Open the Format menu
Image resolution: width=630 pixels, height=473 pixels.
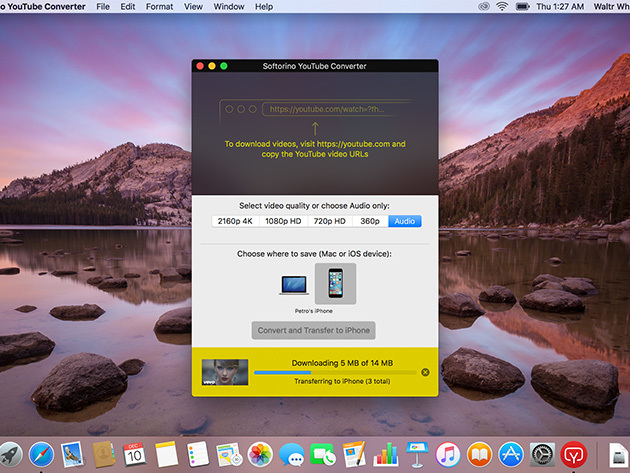point(160,6)
